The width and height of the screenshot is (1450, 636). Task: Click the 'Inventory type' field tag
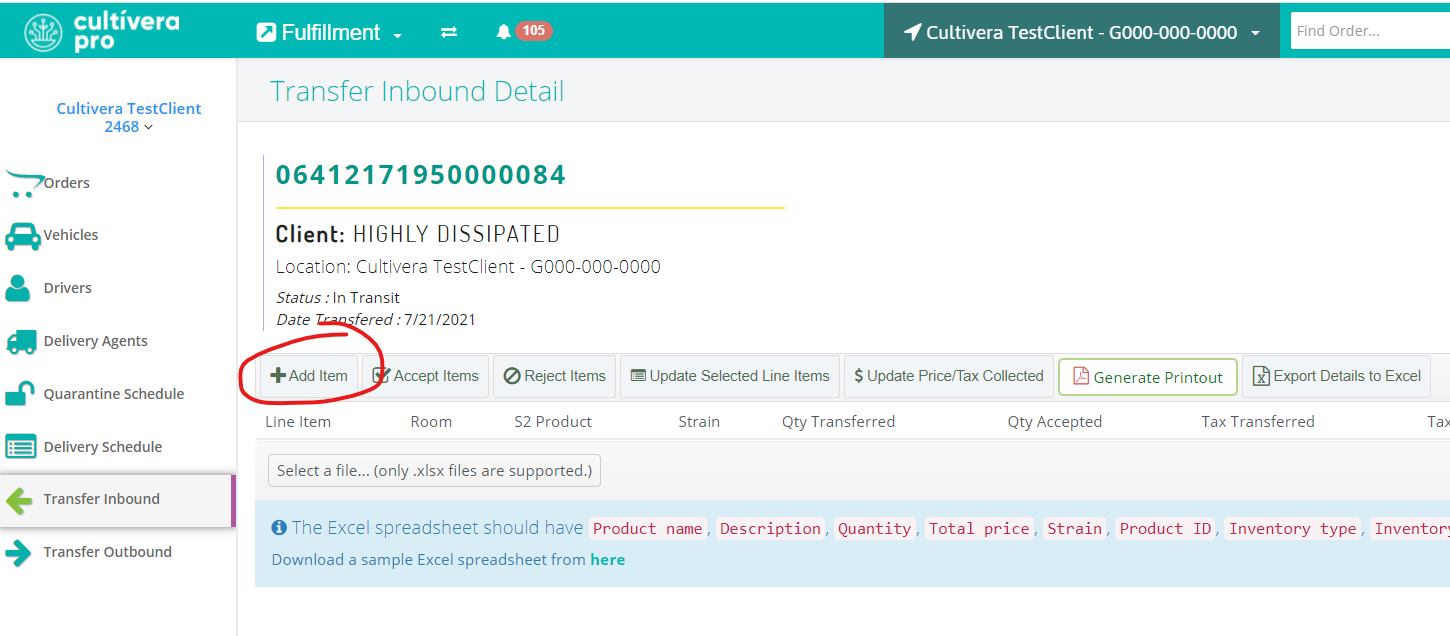pos(1293,529)
